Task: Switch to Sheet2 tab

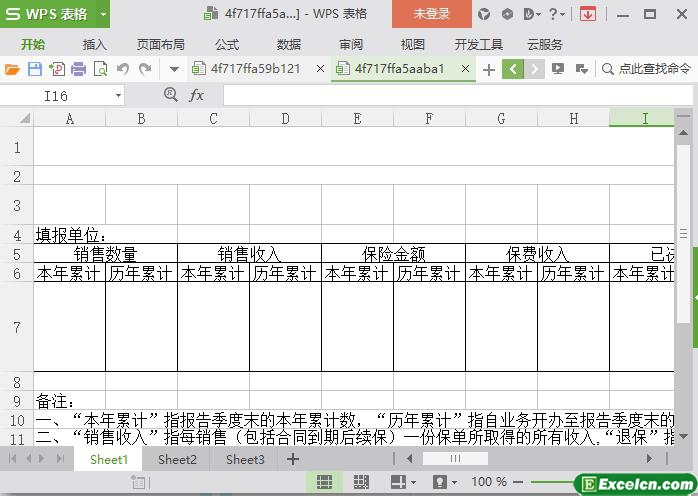Action: [177, 459]
